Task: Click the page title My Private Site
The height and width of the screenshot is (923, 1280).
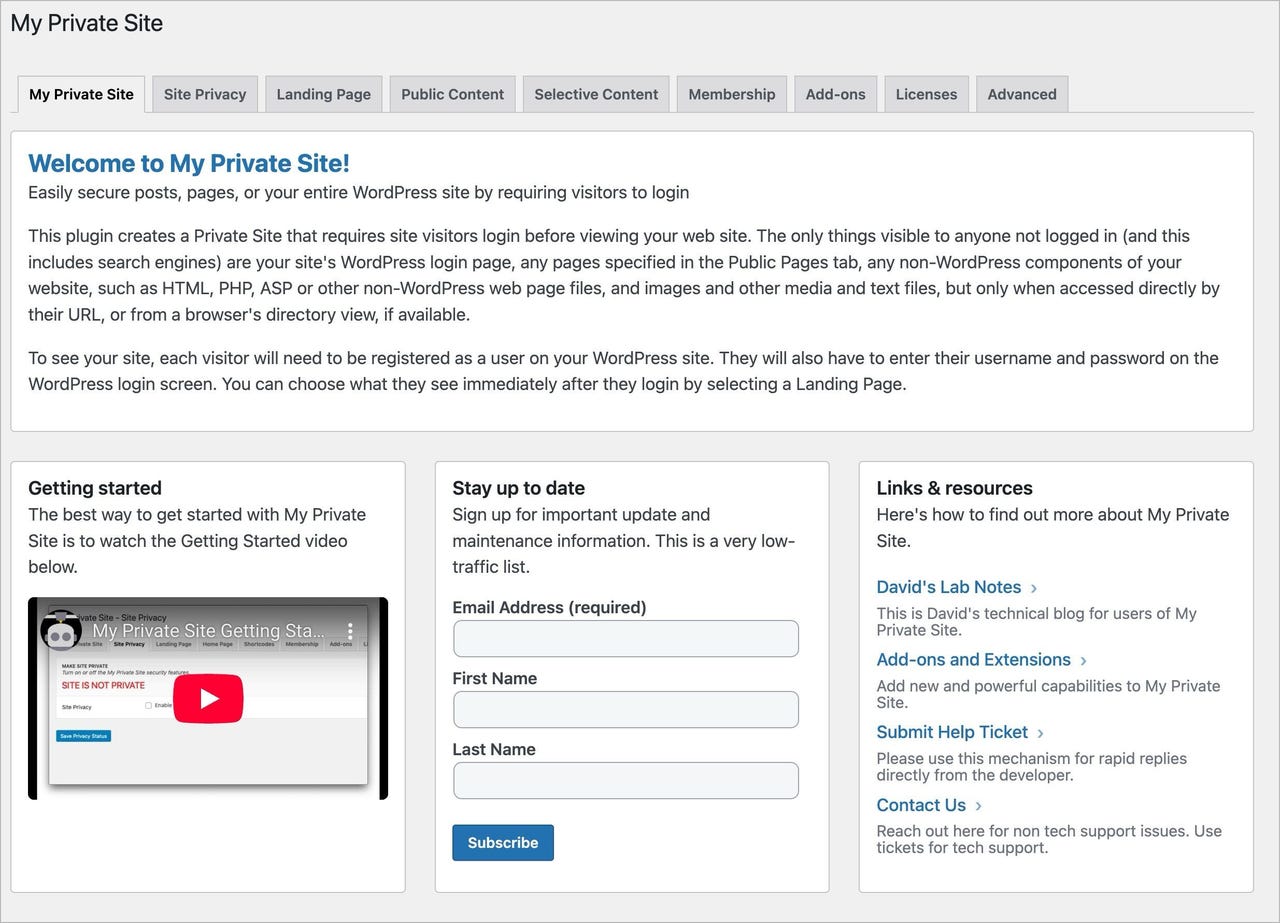Action: 87,23
